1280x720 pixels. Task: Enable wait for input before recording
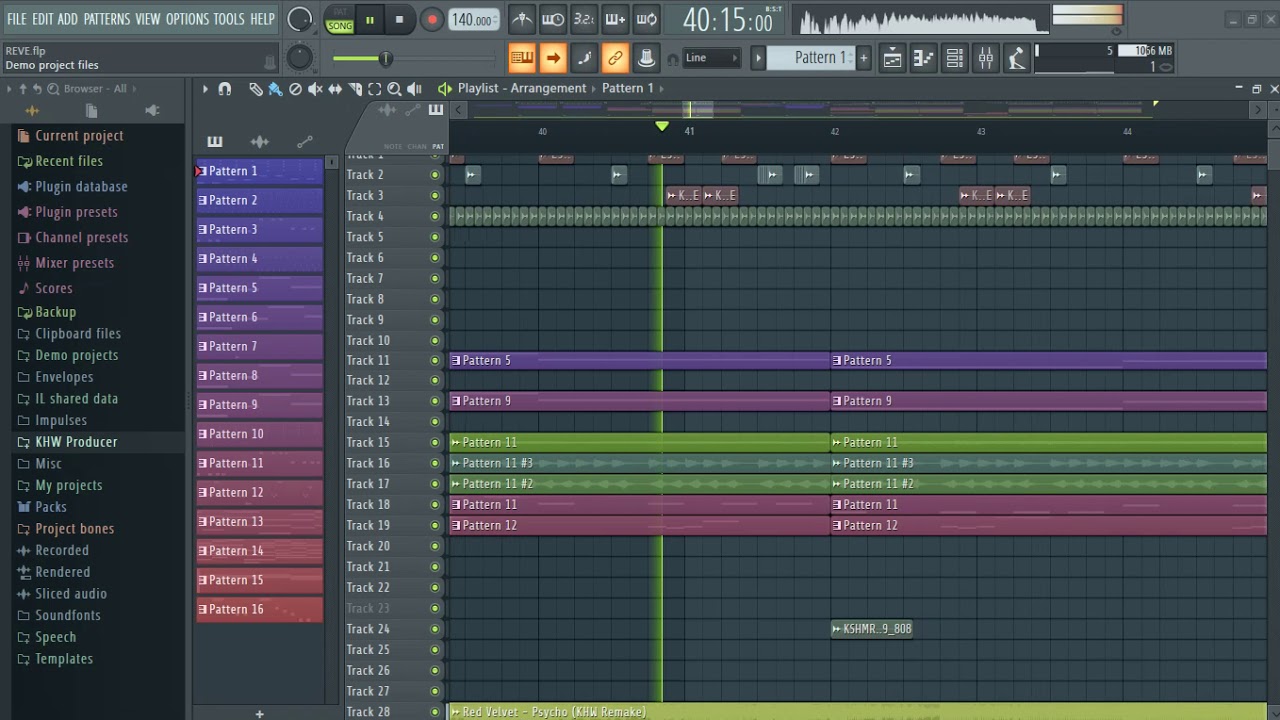(552, 19)
